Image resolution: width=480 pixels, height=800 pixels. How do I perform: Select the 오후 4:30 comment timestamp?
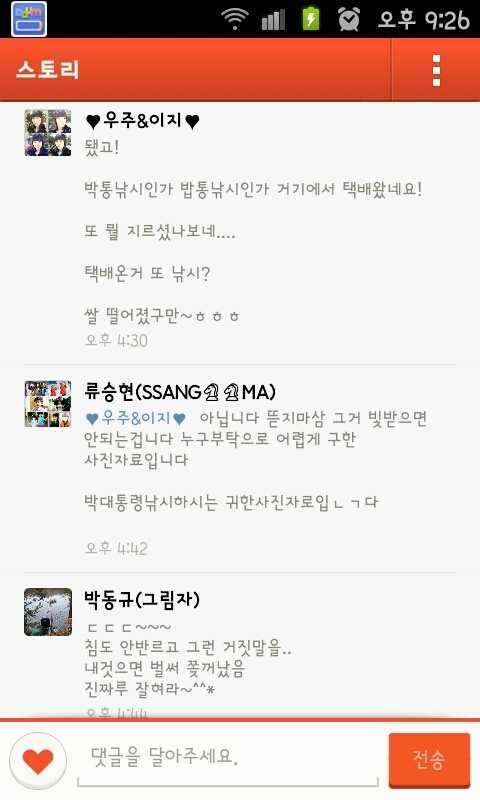(116, 340)
